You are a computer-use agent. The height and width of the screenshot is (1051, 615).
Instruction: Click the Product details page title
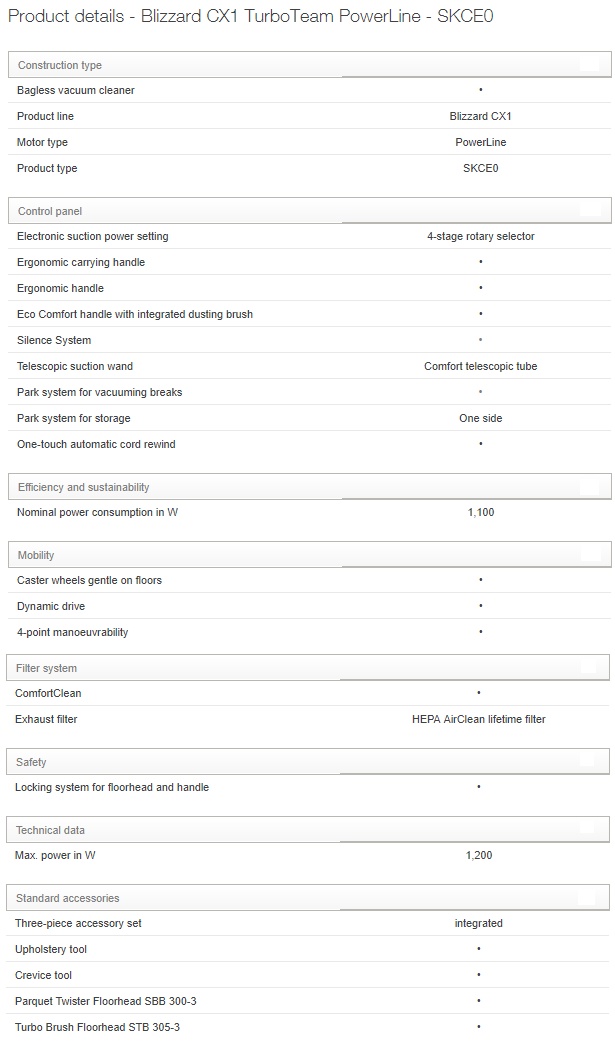point(250,17)
